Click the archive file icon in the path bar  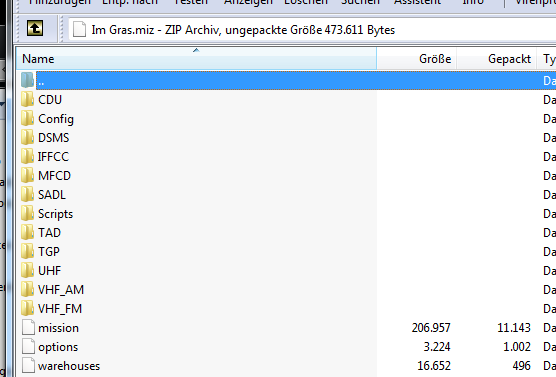pyautogui.click(x=79, y=29)
